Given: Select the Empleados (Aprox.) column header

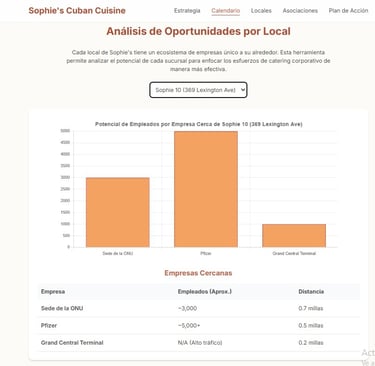Looking at the screenshot, I should (205, 292).
